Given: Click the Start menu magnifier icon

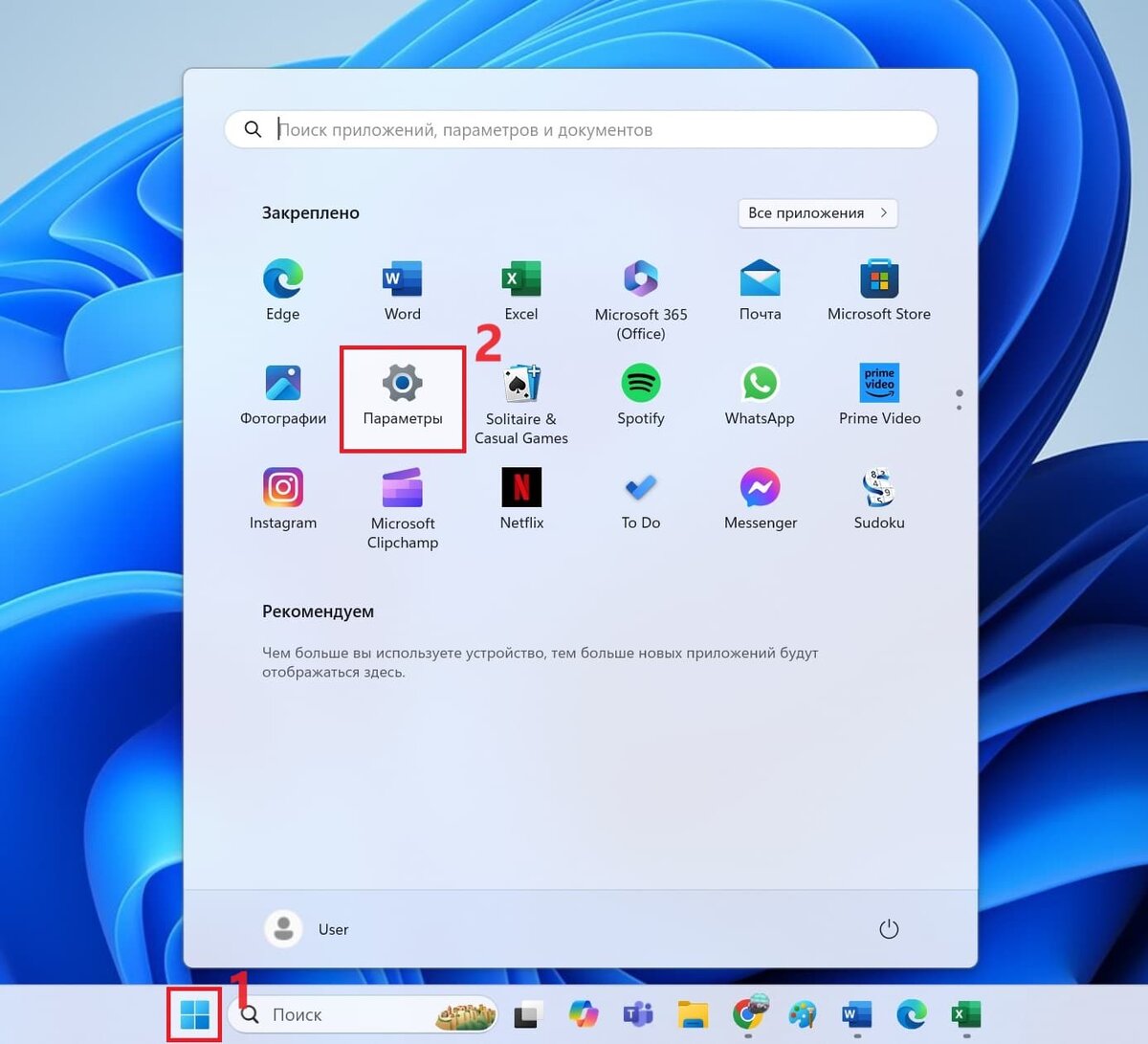Looking at the screenshot, I should [x=253, y=129].
